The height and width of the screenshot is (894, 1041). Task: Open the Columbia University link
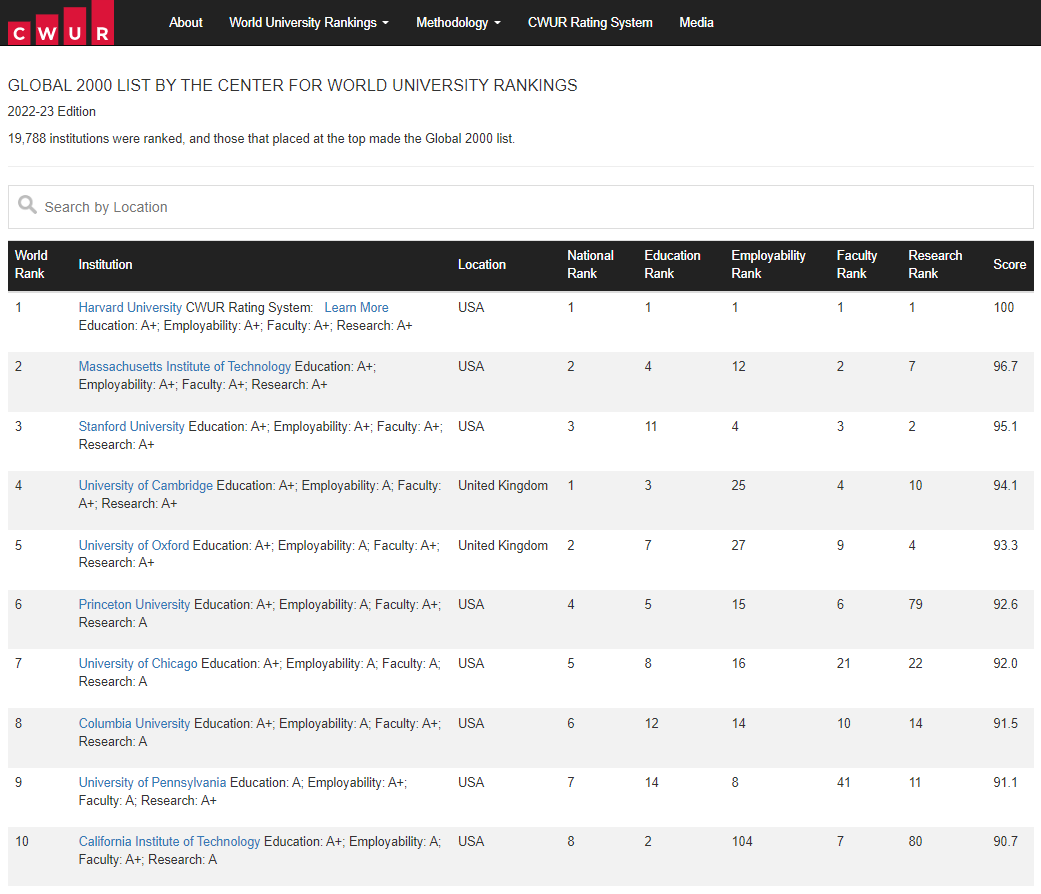(x=134, y=723)
